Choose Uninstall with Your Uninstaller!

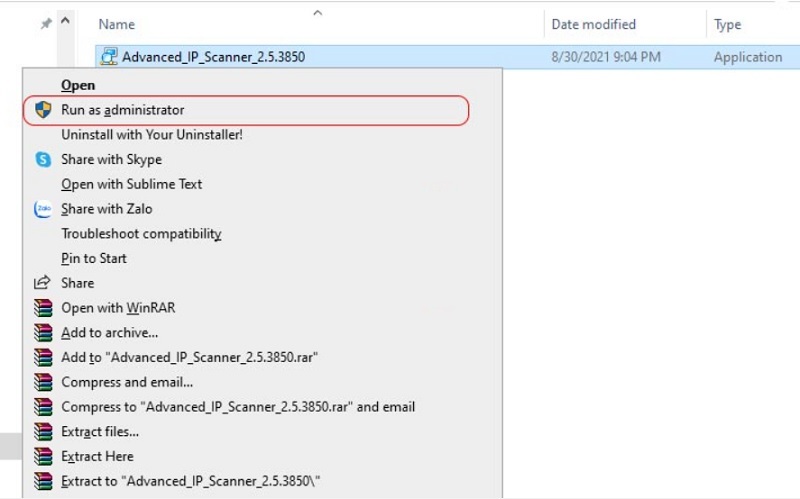point(152,134)
